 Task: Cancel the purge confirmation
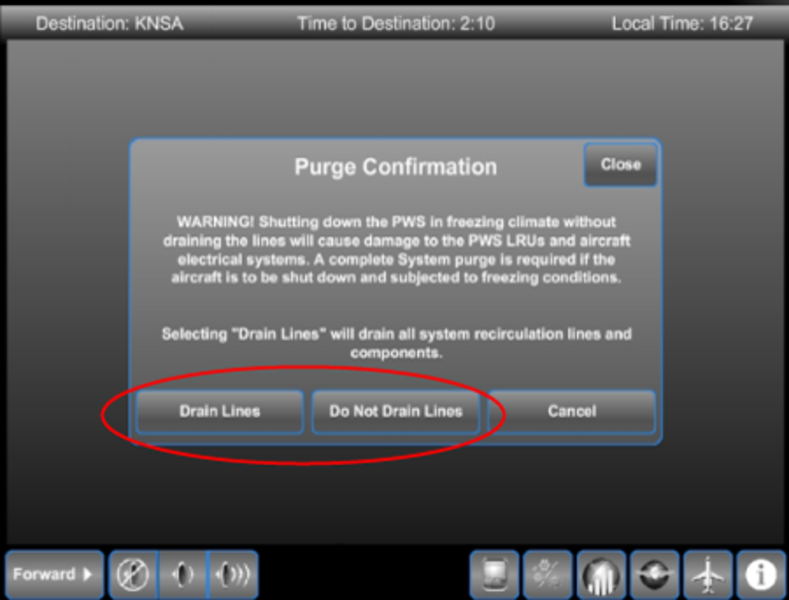[x=572, y=412]
